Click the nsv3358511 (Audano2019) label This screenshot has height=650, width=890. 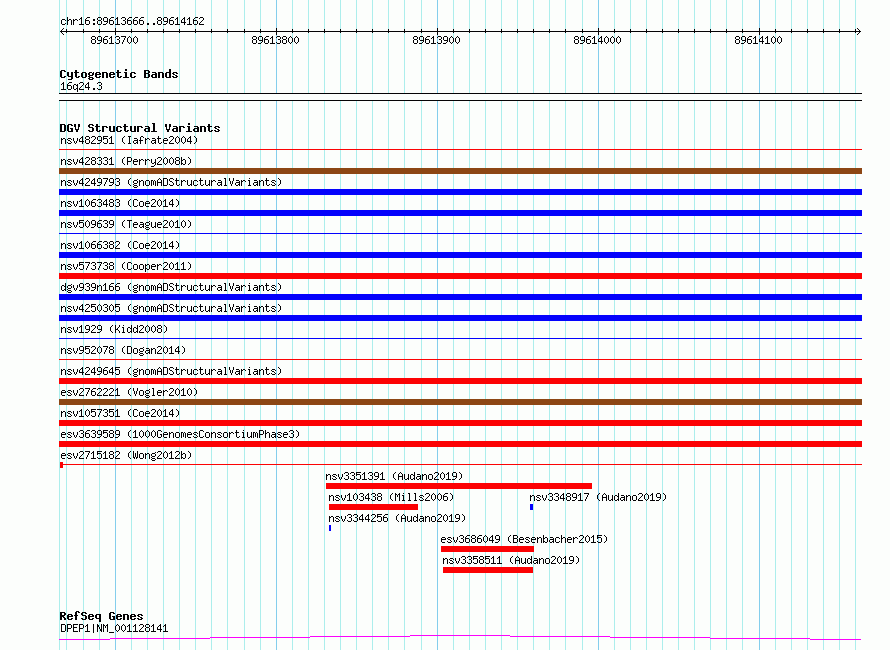[x=511, y=560]
